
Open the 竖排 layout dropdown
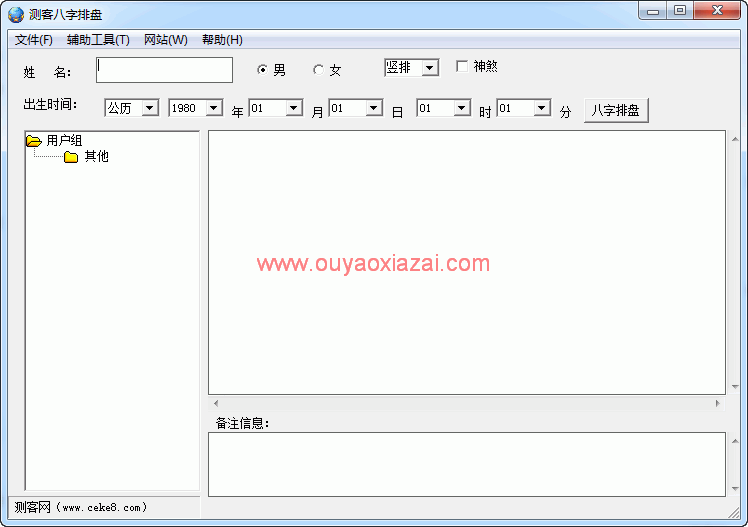430,68
